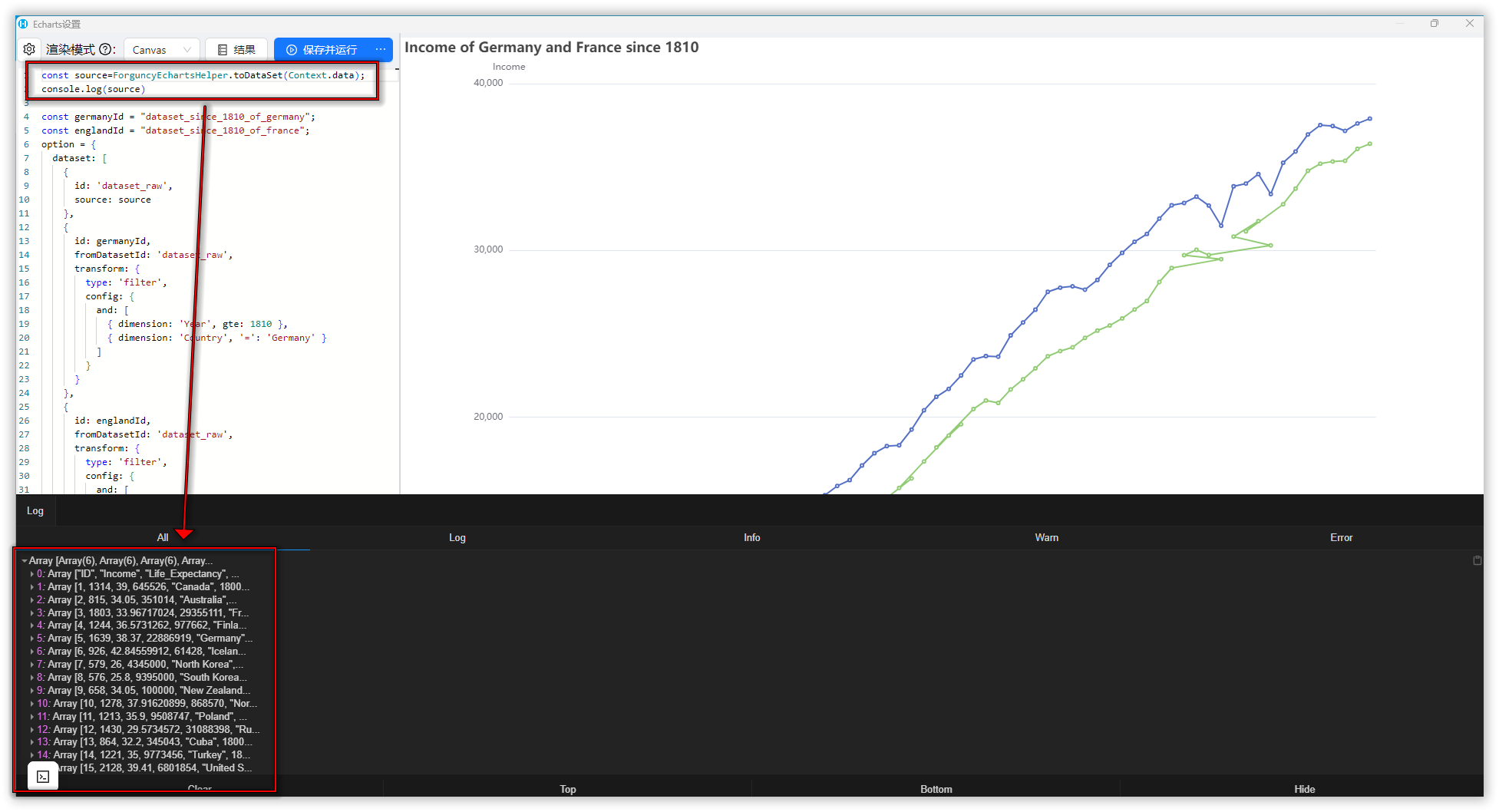Viewport: 1499px width, 812px height.
Task: Click the 30,000 axis label
Action: pos(488,249)
